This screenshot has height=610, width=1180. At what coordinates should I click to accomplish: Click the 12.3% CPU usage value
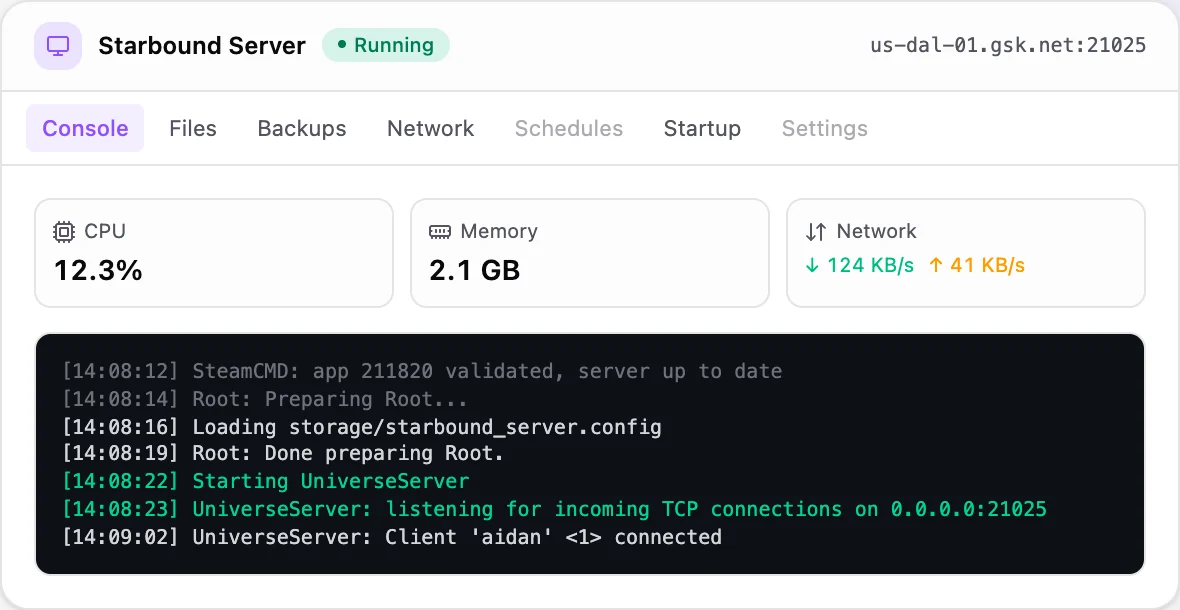pyautogui.click(x=98, y=270)
